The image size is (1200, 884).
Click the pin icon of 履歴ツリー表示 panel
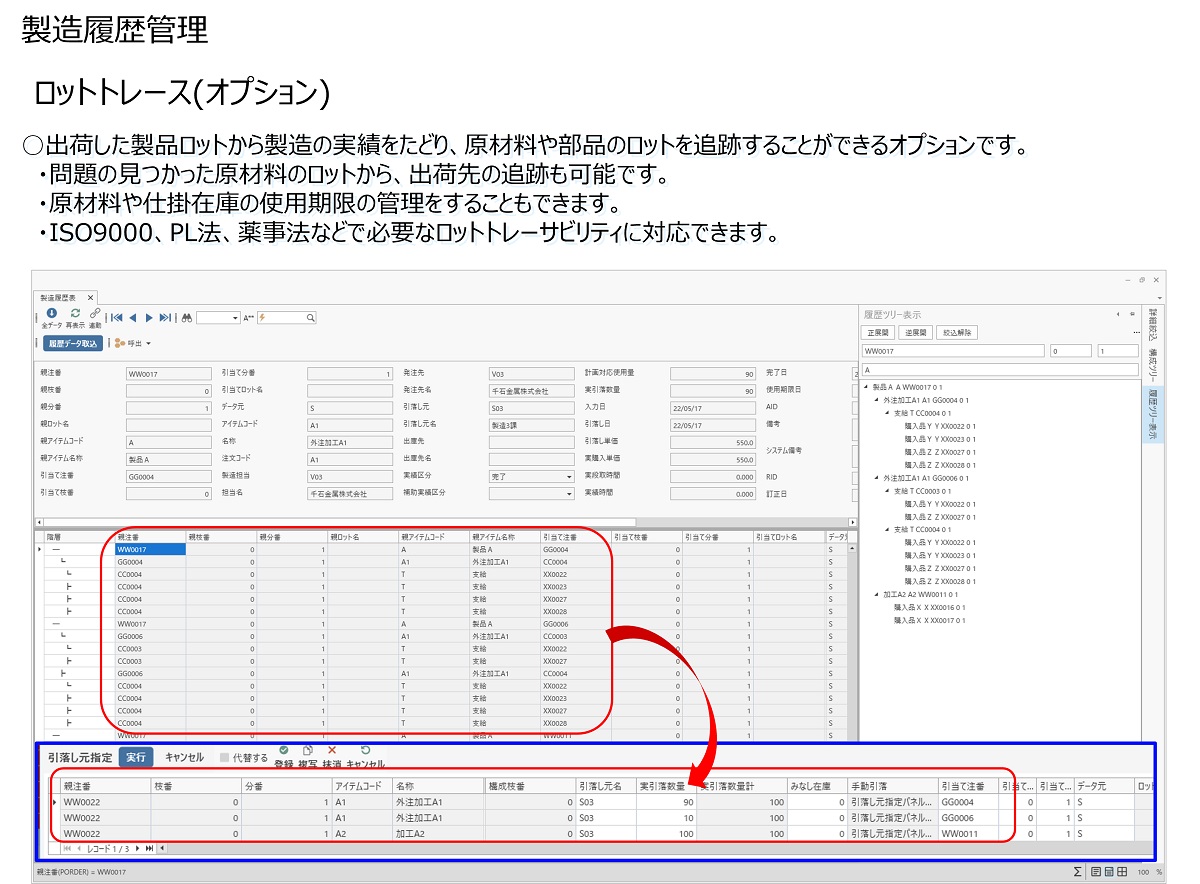[x=1132, y=314]
